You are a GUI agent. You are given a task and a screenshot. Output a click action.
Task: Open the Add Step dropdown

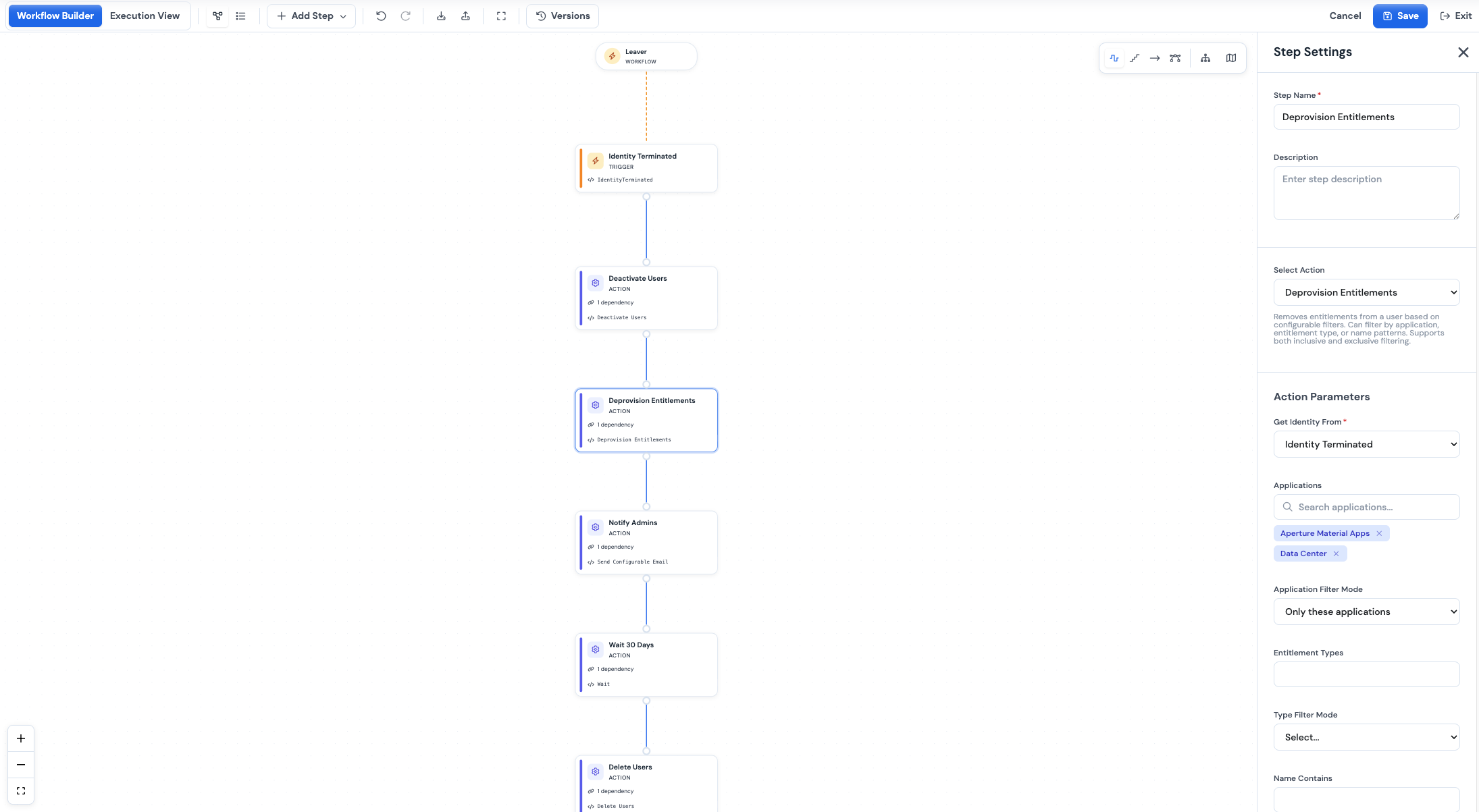(x=311, y=16)
